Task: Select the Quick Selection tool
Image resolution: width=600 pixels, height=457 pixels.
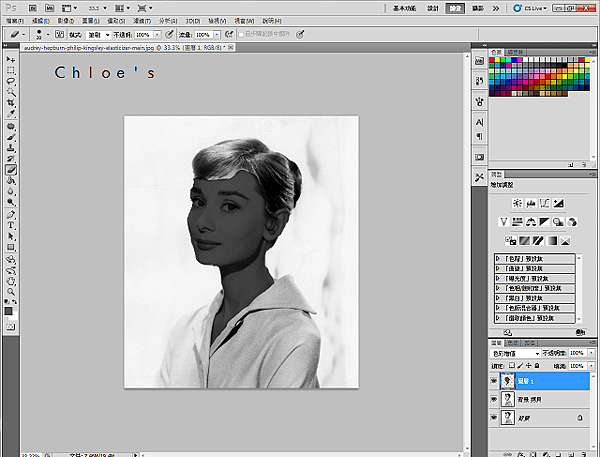Action: click(11, 92)
